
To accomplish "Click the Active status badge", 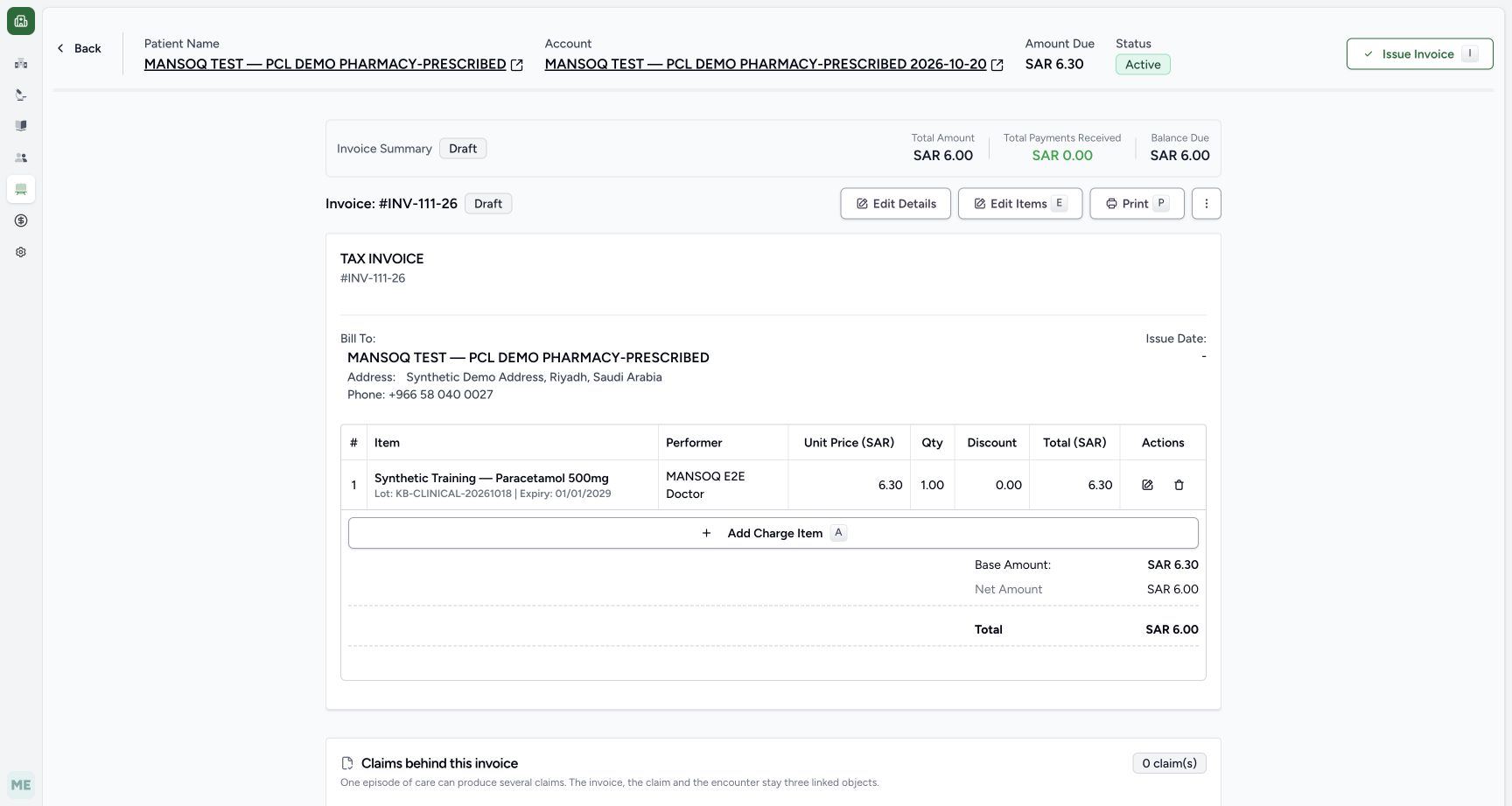I will (x=1143, y=65).
